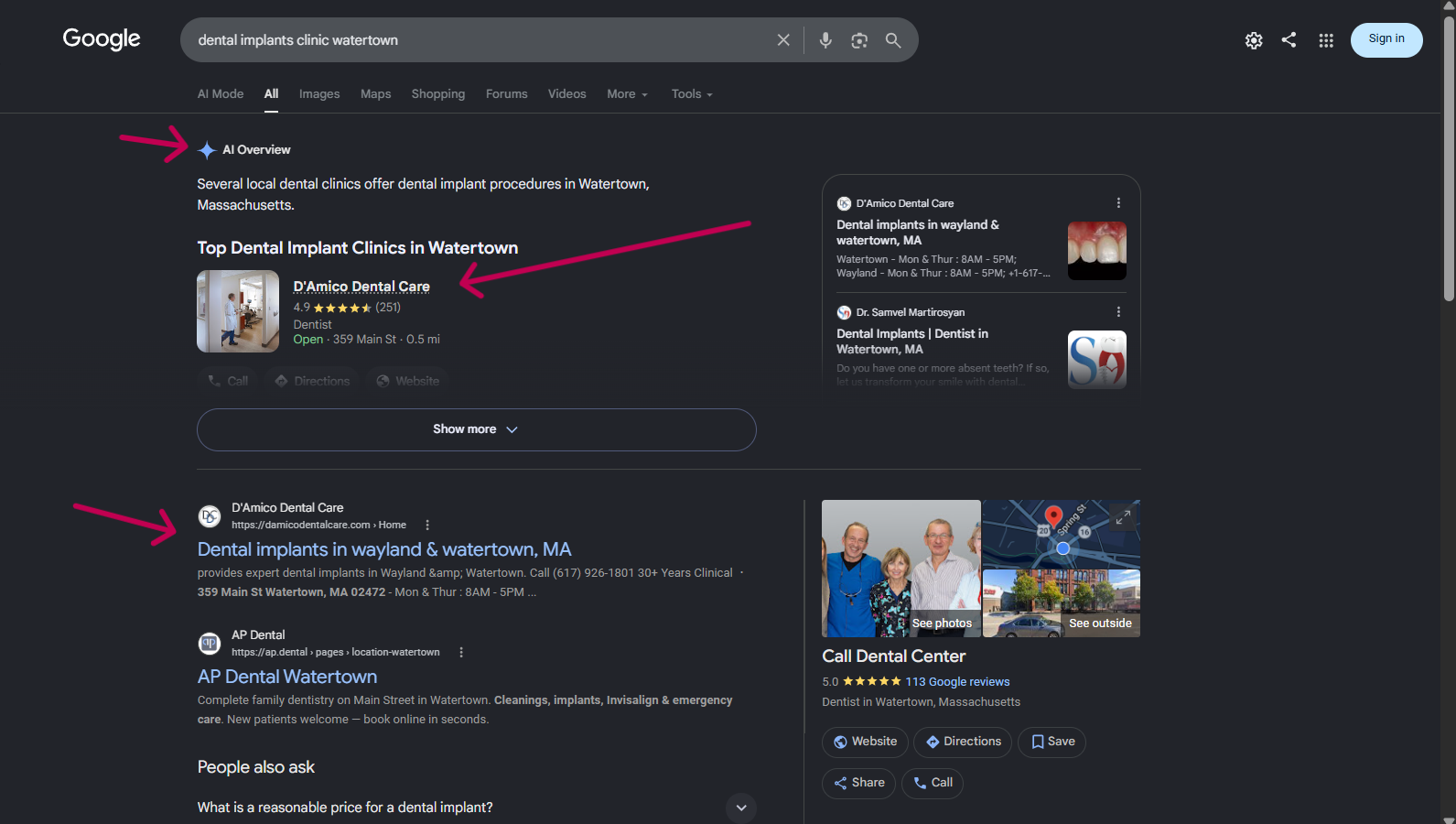
Task: Expand AI Overview with Show more
Action: point(476,429)
